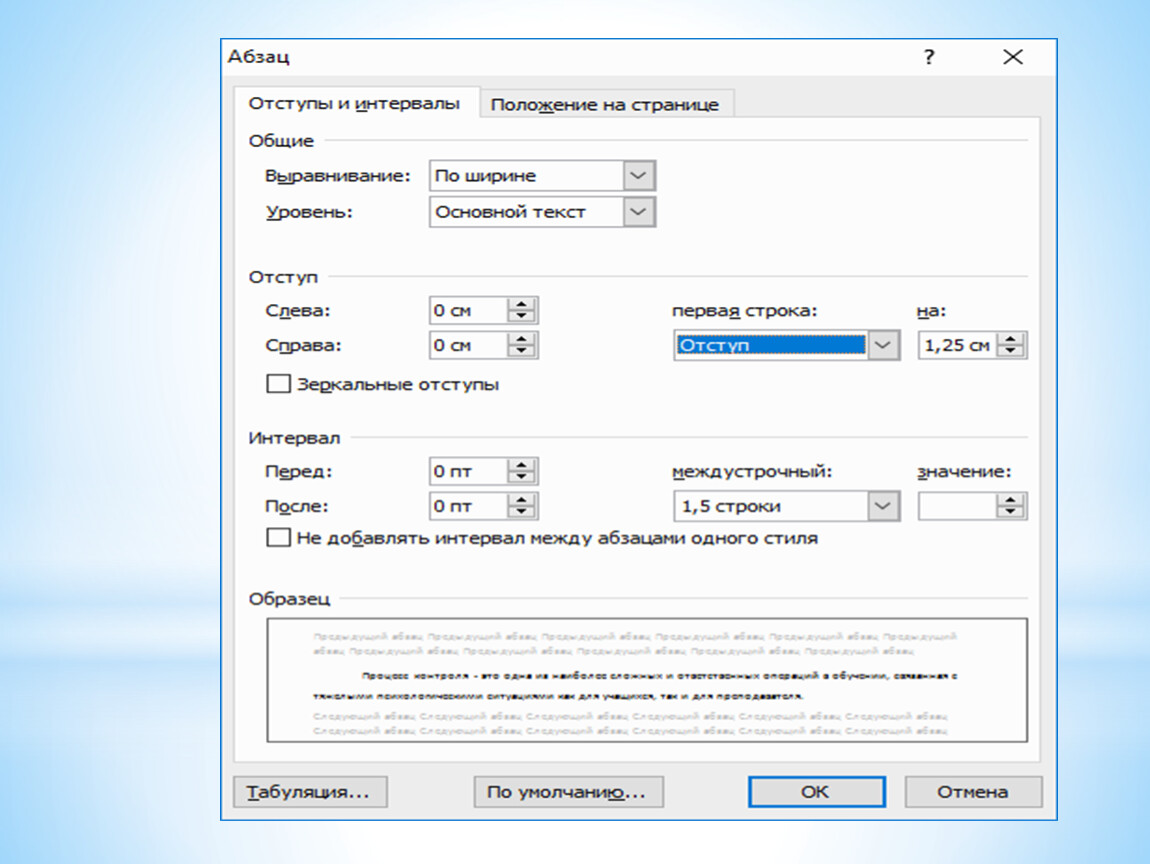Open the Выравнивание dropdown
The width and height of the screenshot is (1150, 864).
(x=639, y=176)
